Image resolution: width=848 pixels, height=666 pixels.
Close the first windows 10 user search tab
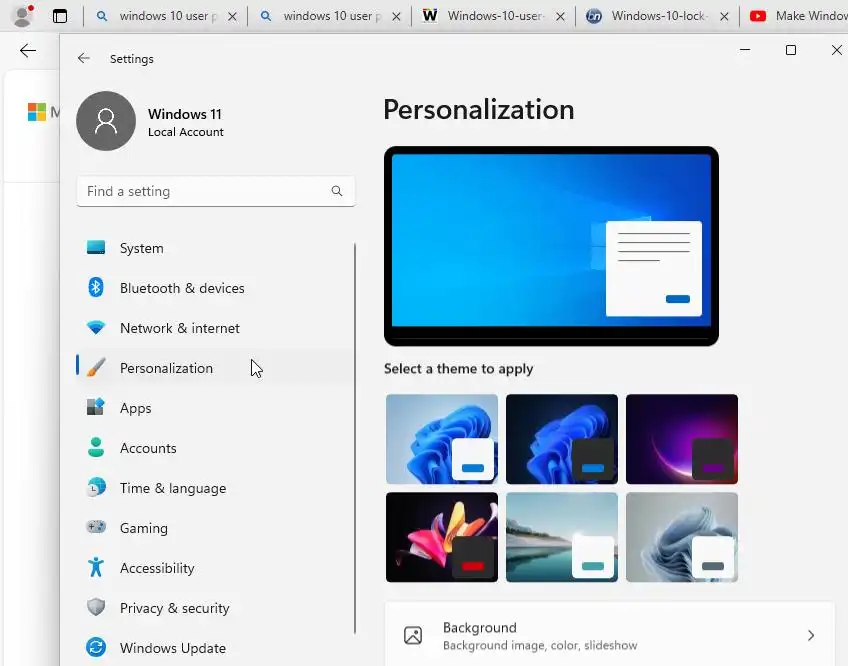pos(233,17)
